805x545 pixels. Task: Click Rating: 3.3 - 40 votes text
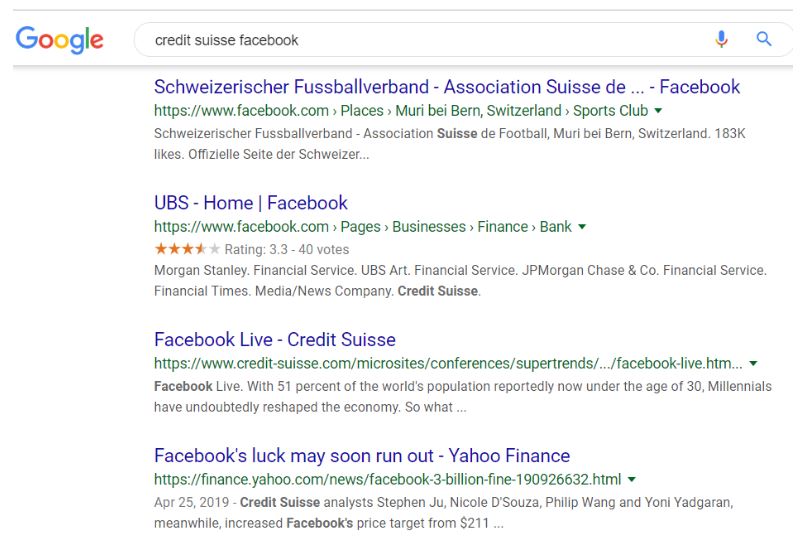(x=286, y=249)
